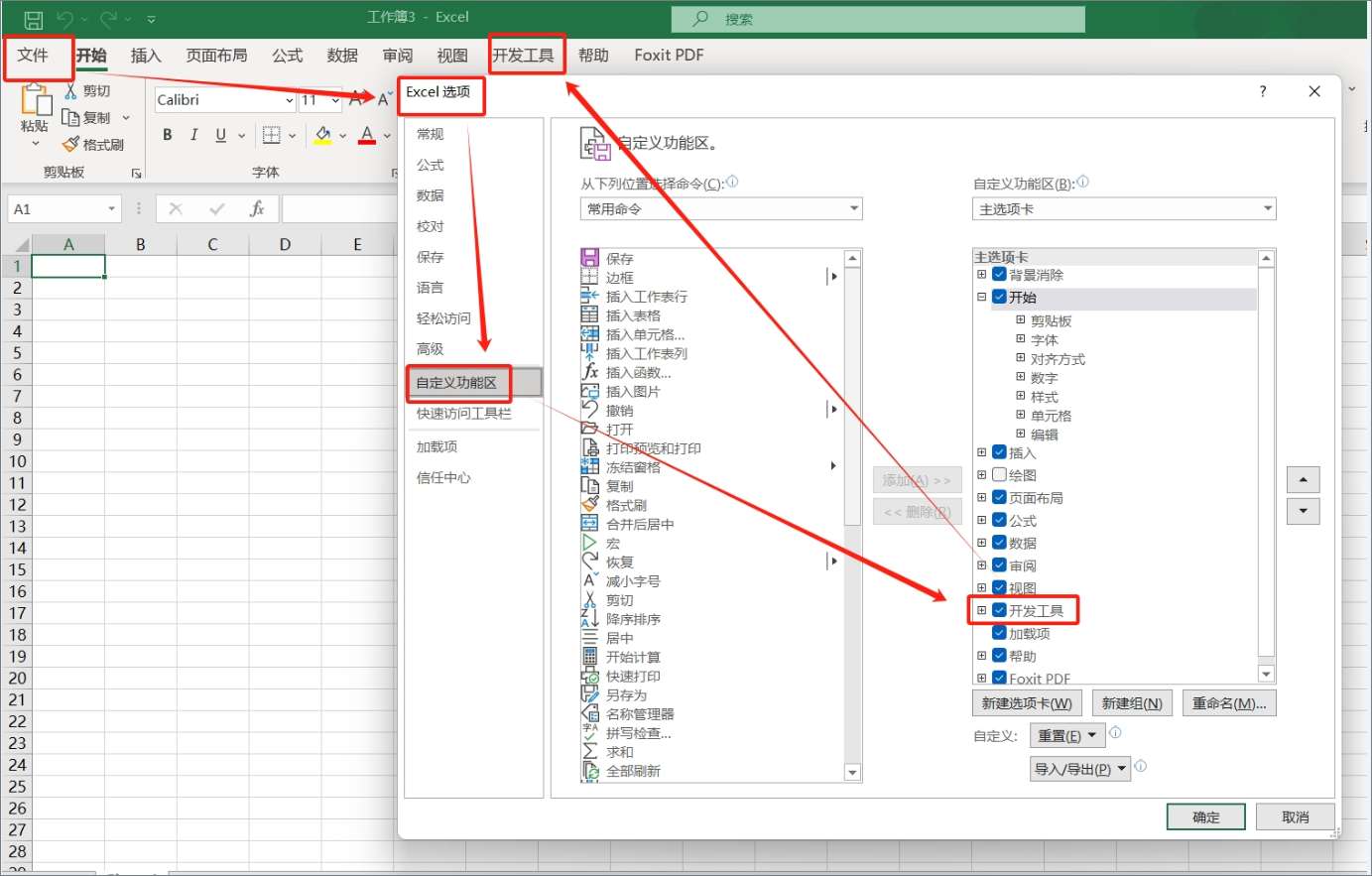Click the search box in title bar
This screenshot has width=1372, height=876.
878,19
